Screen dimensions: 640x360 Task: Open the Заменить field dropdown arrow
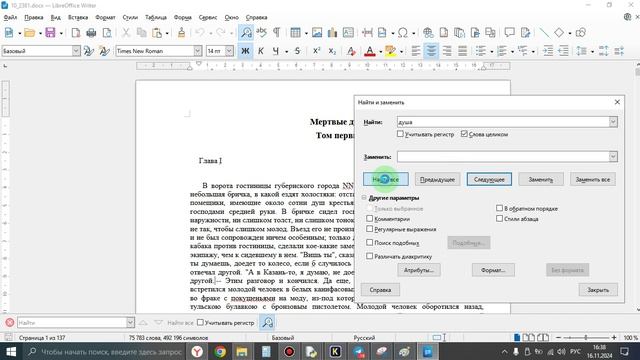click(x=613, y=156)
